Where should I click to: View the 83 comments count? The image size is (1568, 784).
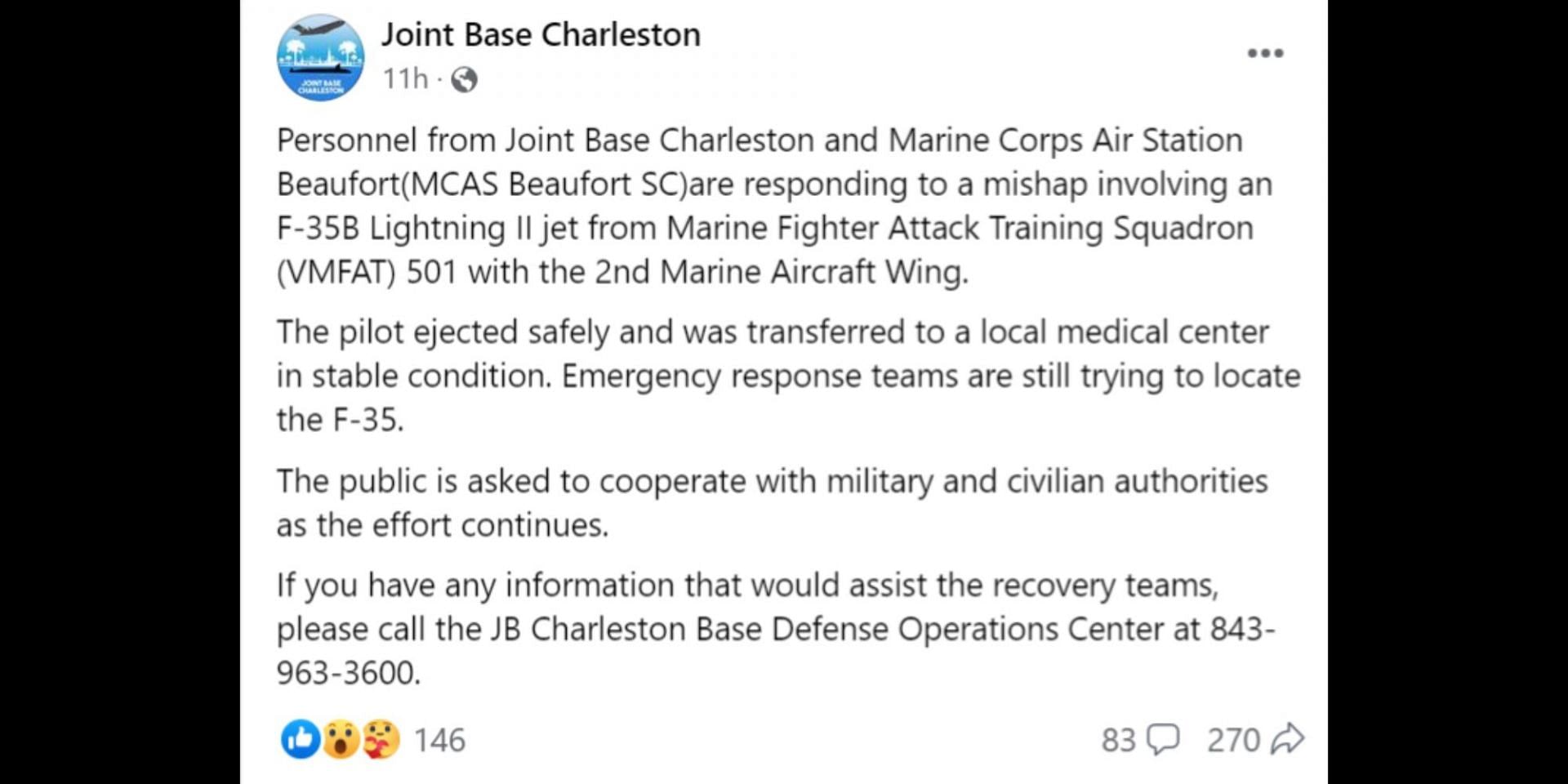[x=1118, y=740]
